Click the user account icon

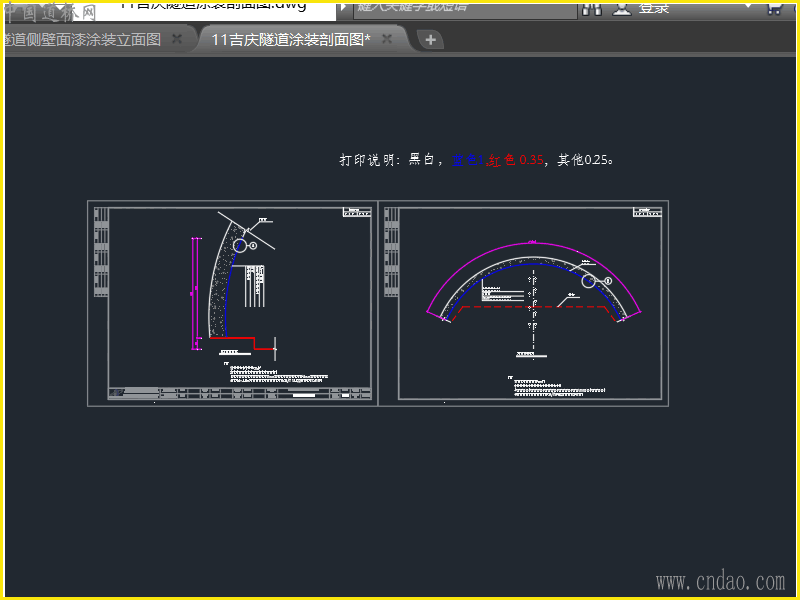point(621,9)
